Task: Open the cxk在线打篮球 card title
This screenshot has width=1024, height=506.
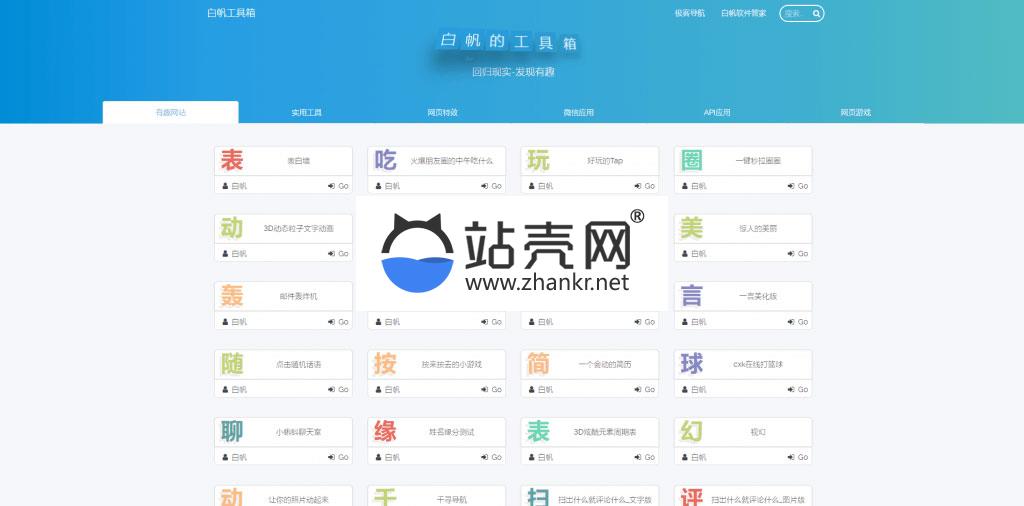Action: pyautogui.click(x=758, y=364)
